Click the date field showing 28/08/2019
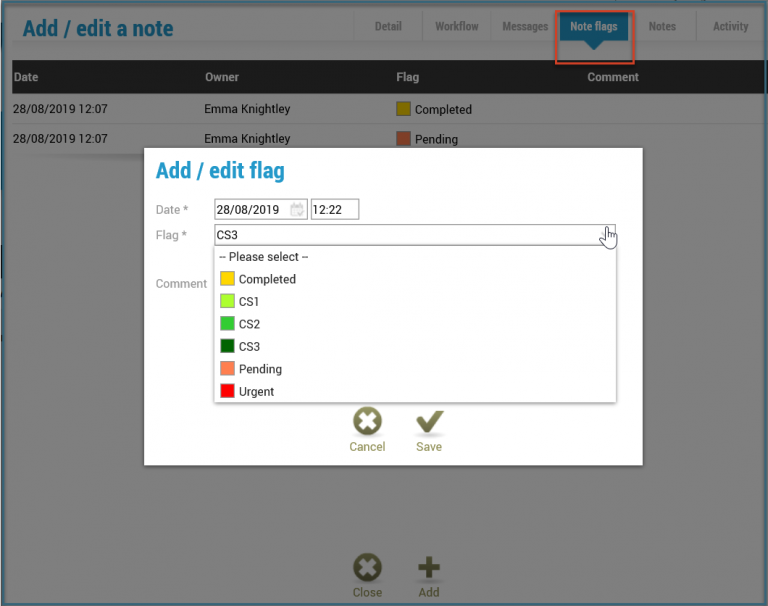 click(x=250, y=210)
